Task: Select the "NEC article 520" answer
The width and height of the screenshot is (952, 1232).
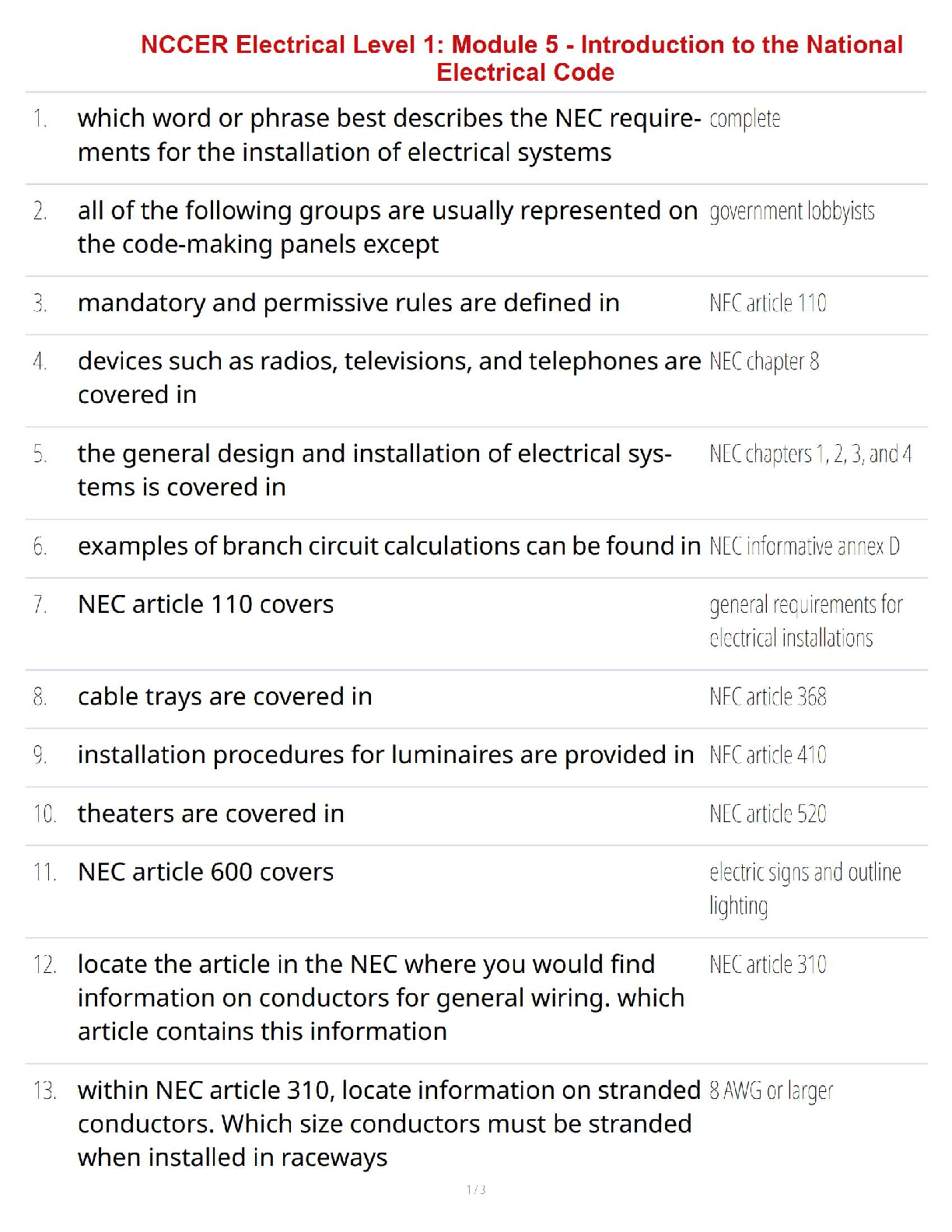Action: [x=768, y=814]
